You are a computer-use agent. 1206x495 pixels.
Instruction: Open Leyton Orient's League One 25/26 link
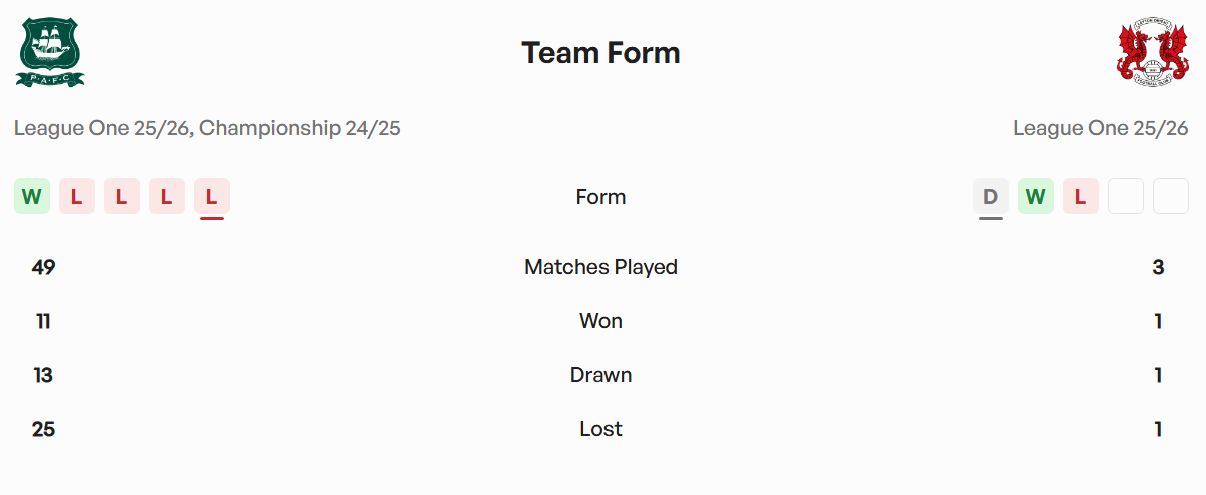pos(1100,128)
